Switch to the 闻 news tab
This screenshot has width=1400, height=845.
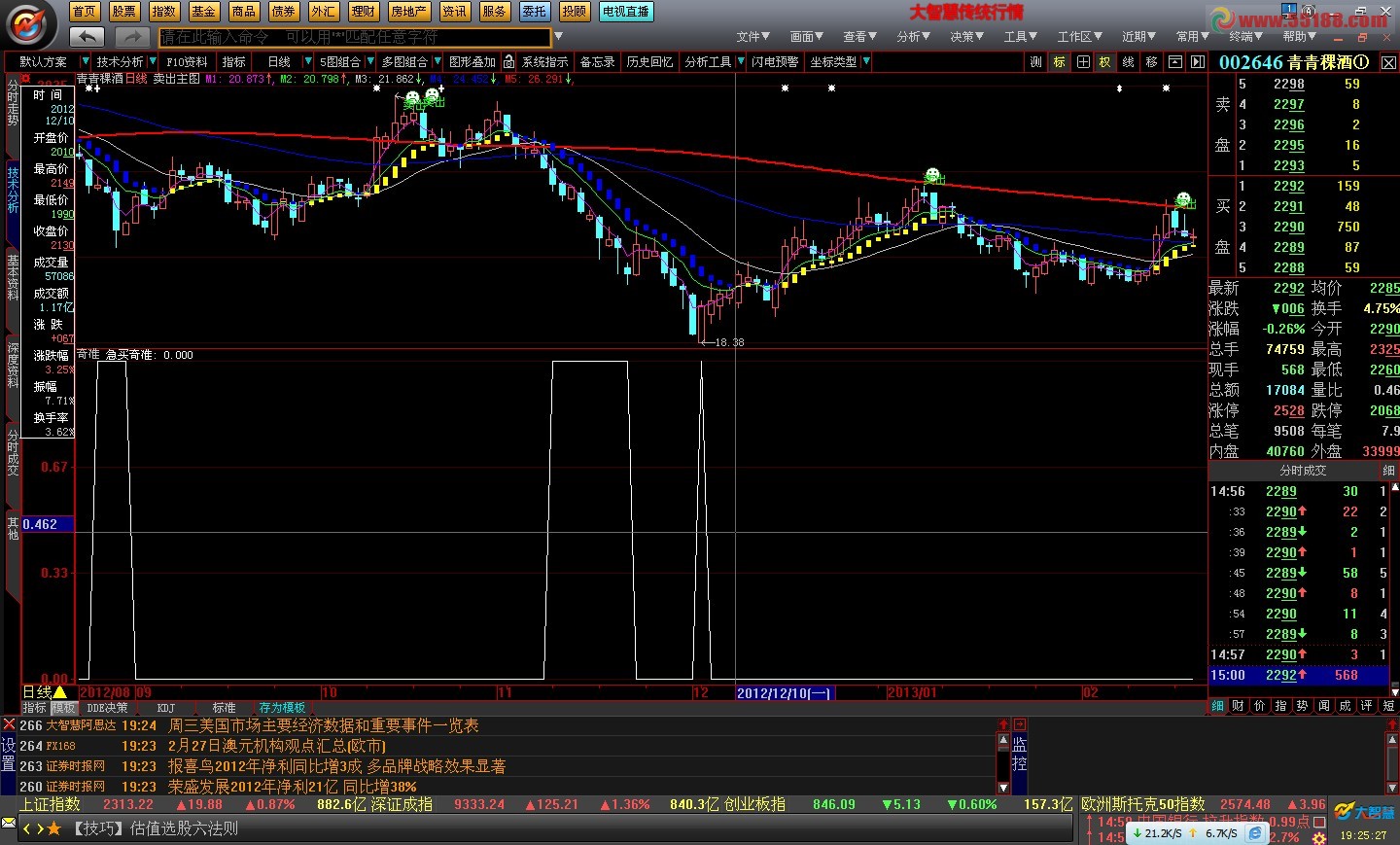click(x=1324, y=706)
